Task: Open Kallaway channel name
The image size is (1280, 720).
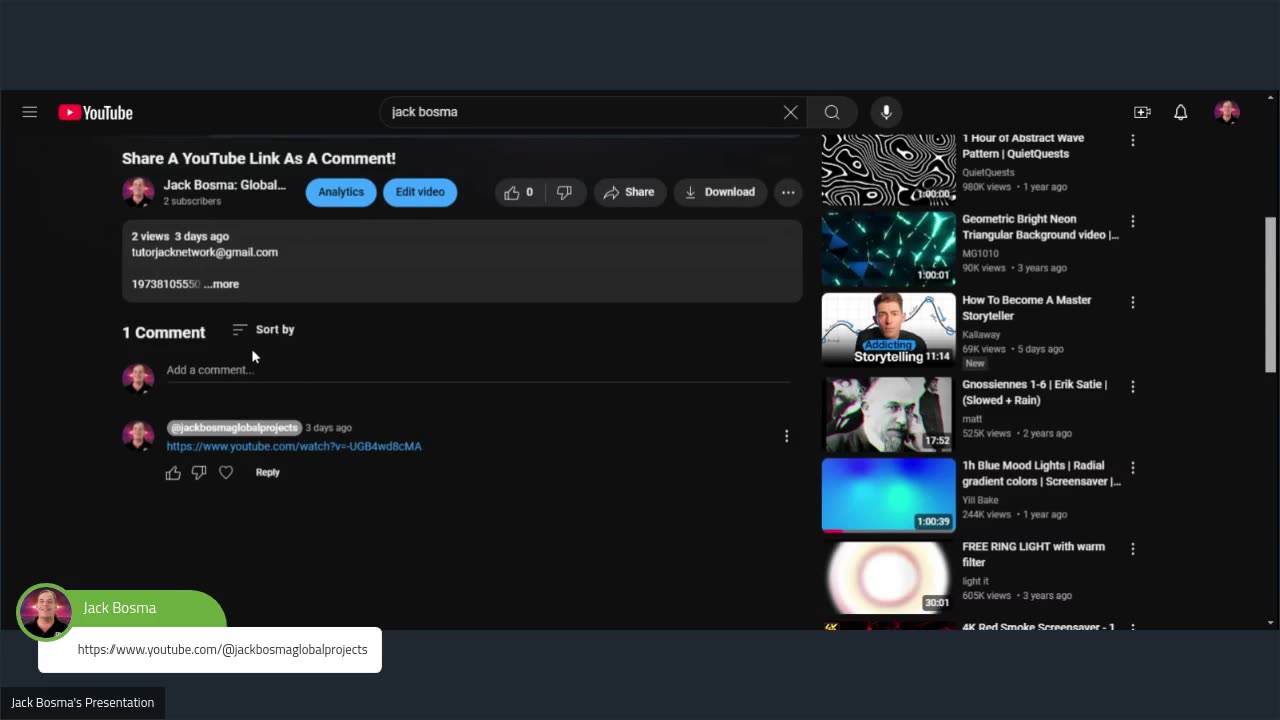Action: 982,335
